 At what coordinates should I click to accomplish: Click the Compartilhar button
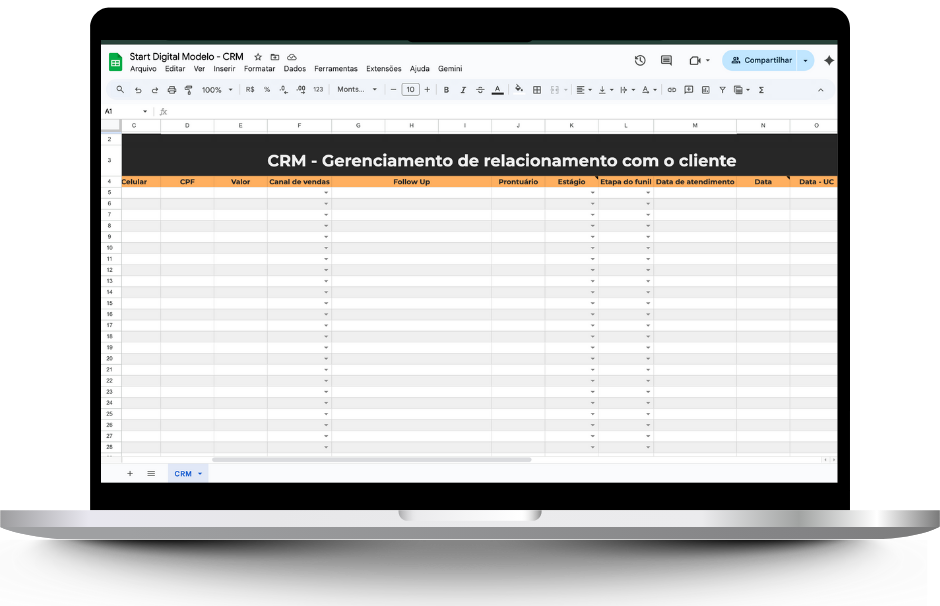click(x=761, y=60)
